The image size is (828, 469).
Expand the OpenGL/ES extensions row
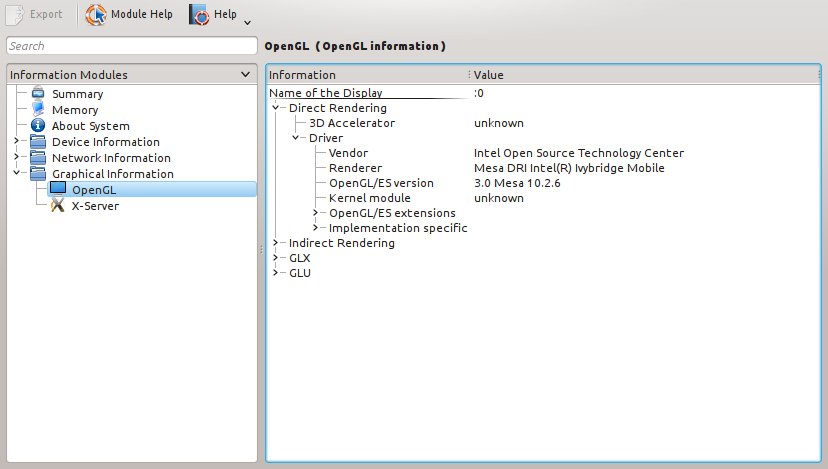point(315,213)
